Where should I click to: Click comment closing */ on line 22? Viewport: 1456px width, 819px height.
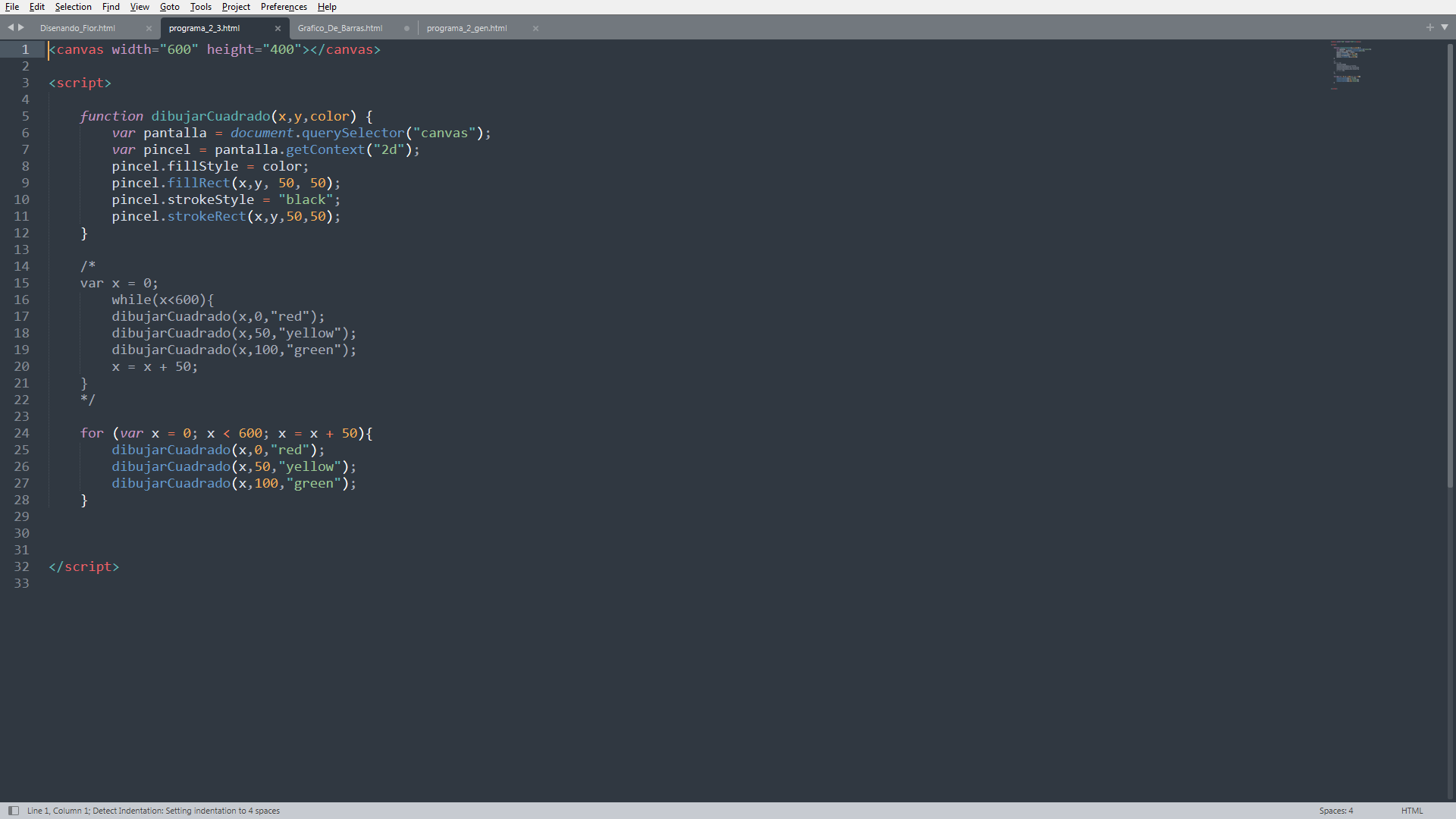pyautogui.click(x=88, y=400)
